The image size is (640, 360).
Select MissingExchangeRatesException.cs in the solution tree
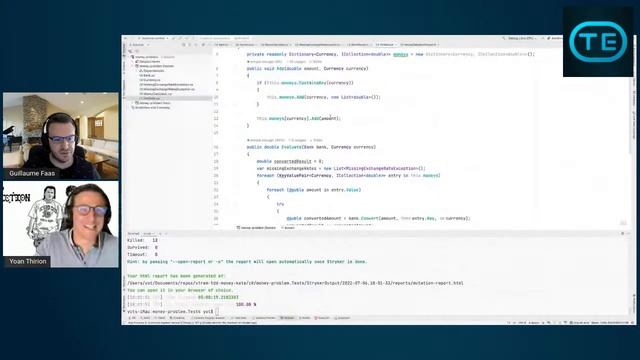pos(167,89)
